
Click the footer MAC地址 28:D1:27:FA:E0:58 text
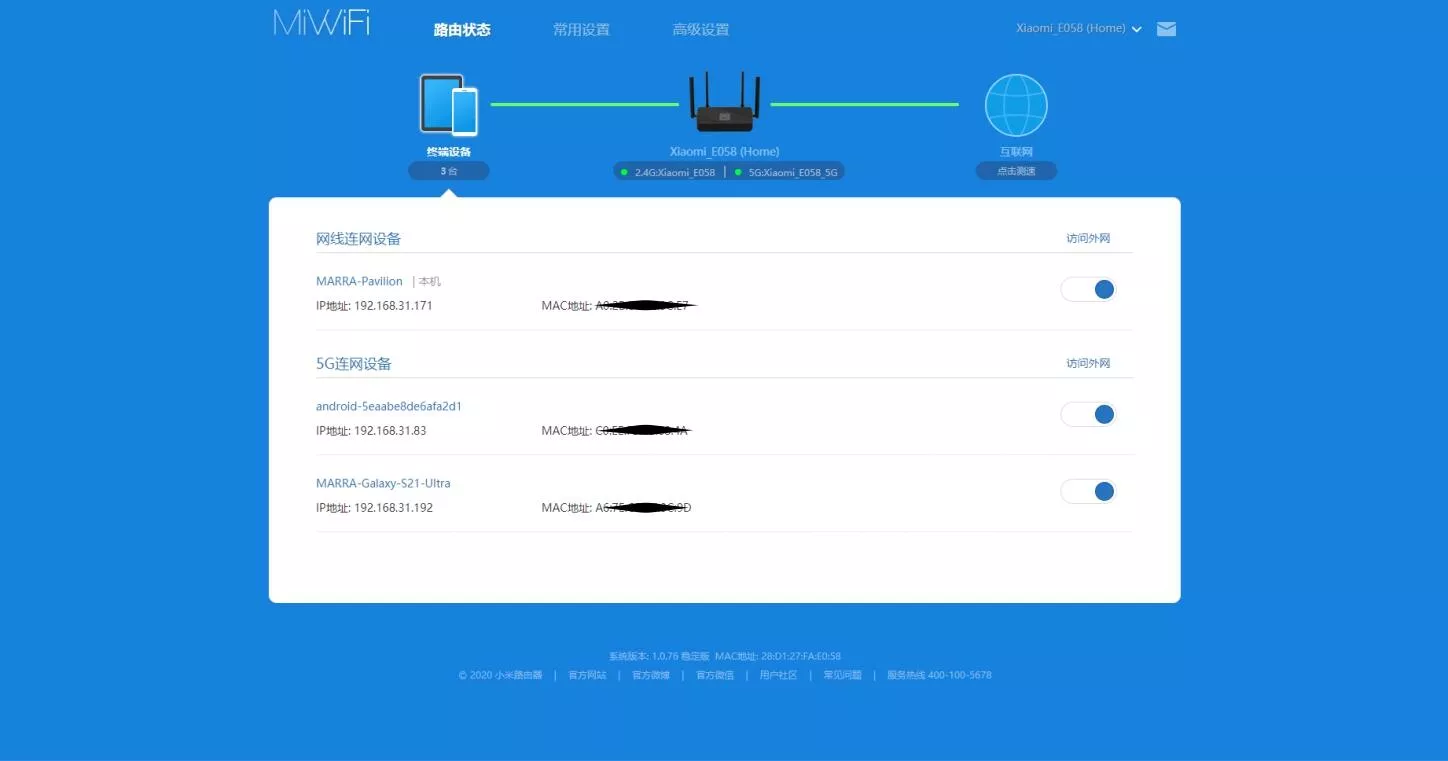(778, 656)
